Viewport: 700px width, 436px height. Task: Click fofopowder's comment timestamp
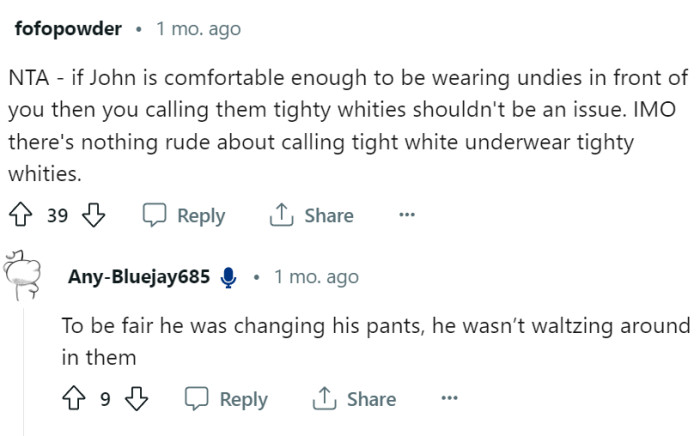pos(198,29)
